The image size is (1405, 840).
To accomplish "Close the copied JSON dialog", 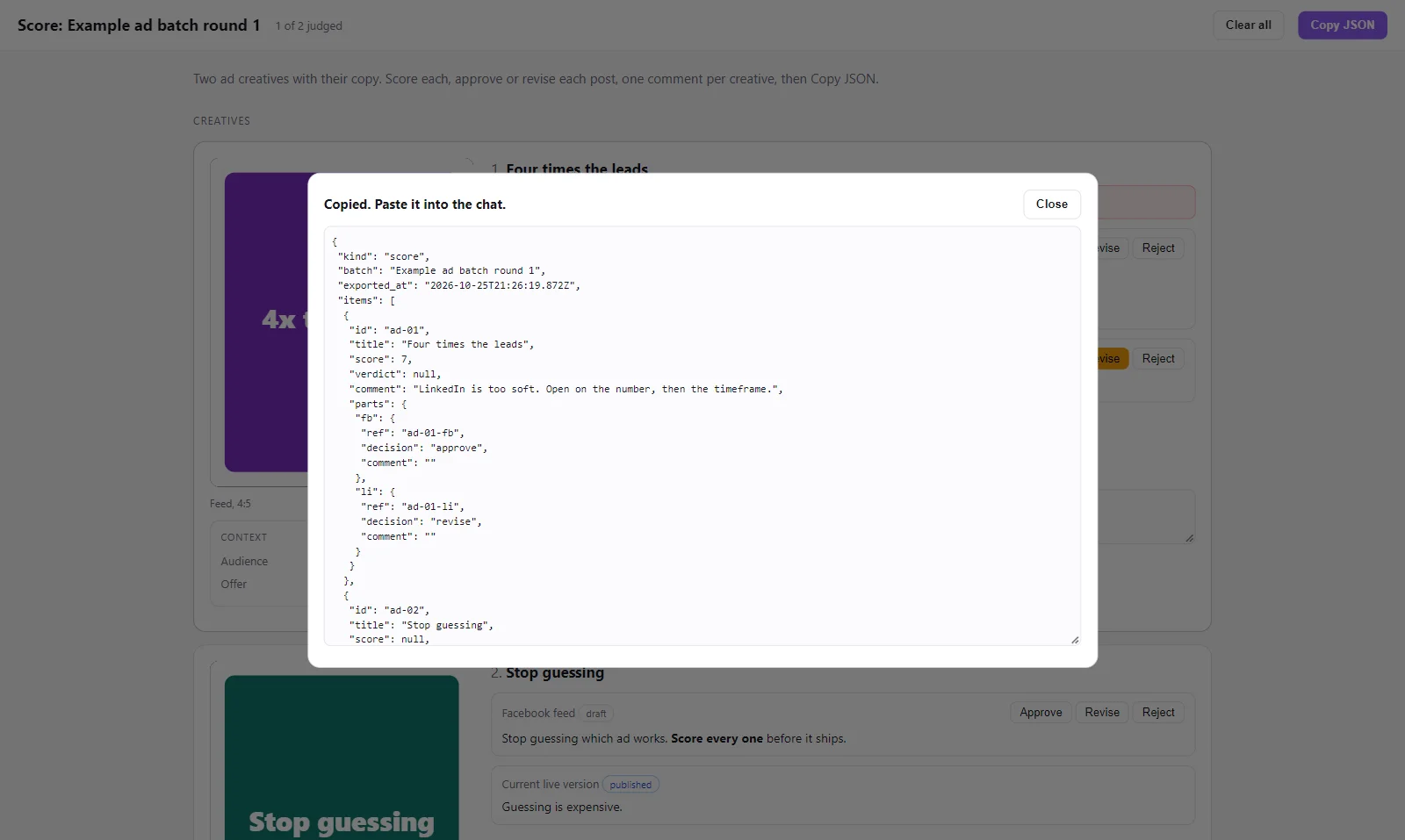I will coord(1051,204).
